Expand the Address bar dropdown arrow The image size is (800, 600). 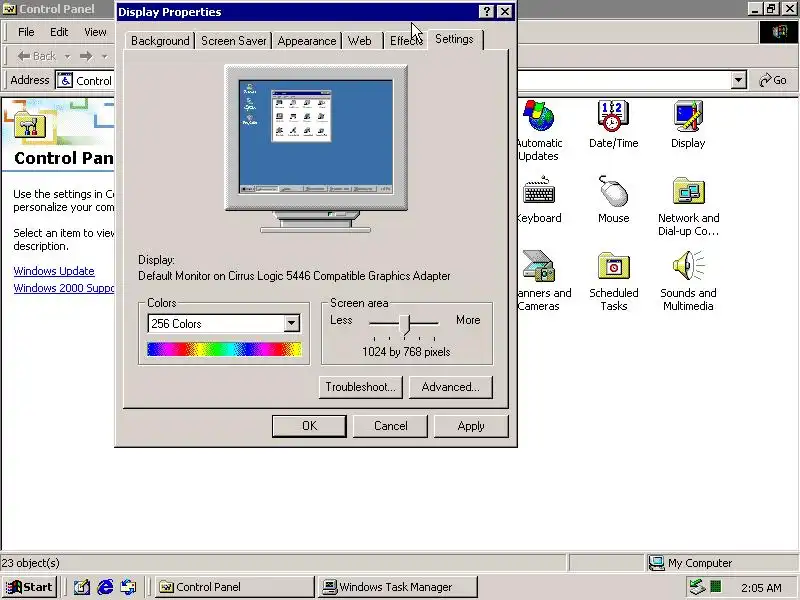coord(738,80)
